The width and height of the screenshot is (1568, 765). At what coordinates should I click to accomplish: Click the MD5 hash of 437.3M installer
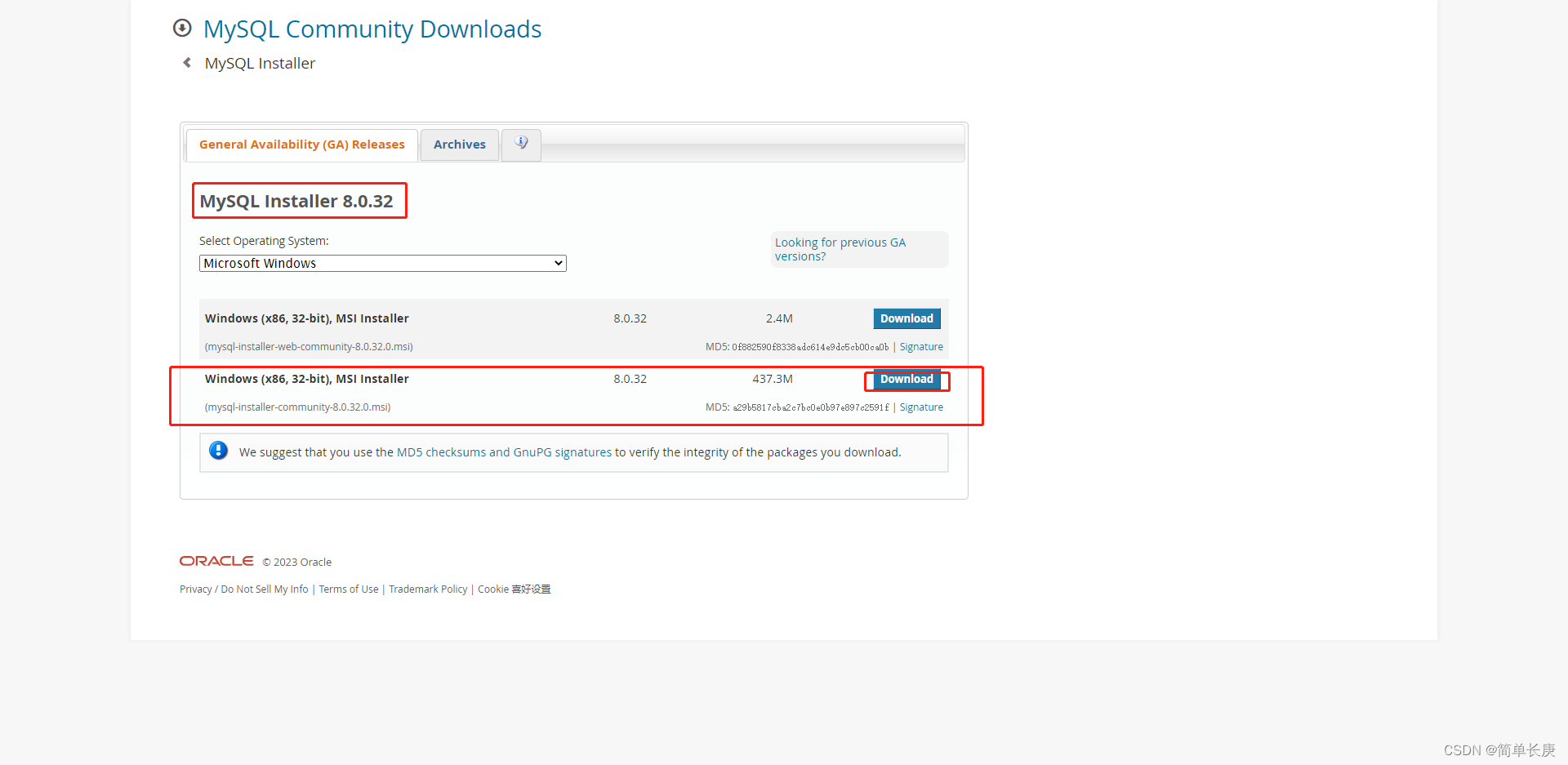pyautogui.click(x=810, y=407)
